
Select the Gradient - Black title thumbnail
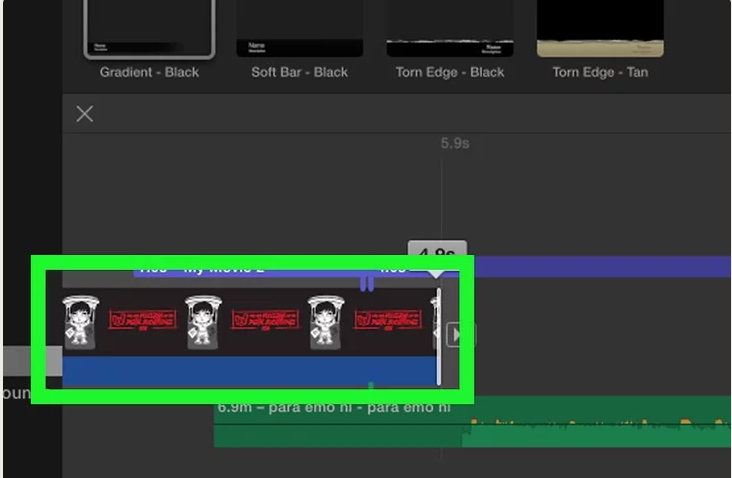coord(149,28)
